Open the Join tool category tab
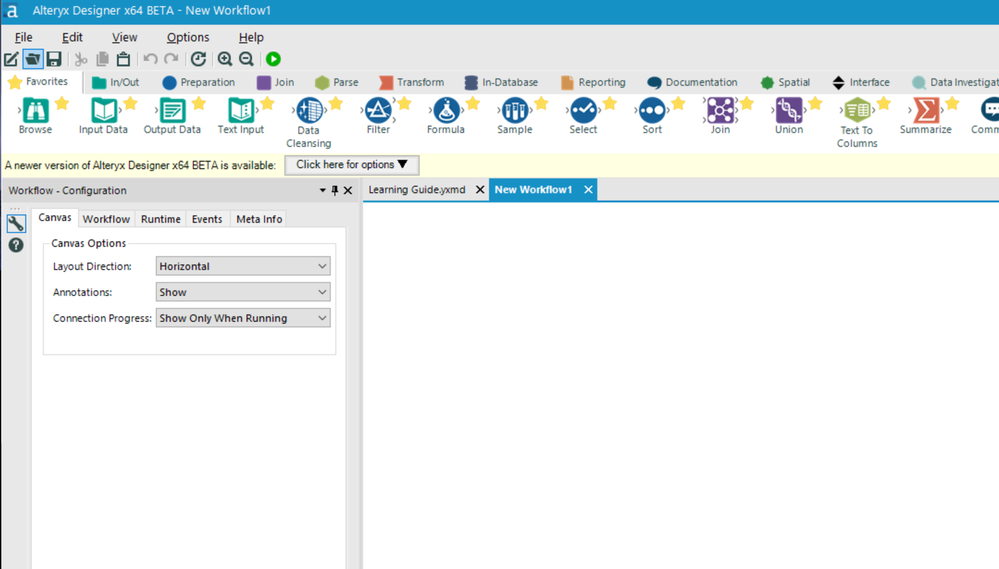This screenshot has width=999, height=569. [276, 82]
